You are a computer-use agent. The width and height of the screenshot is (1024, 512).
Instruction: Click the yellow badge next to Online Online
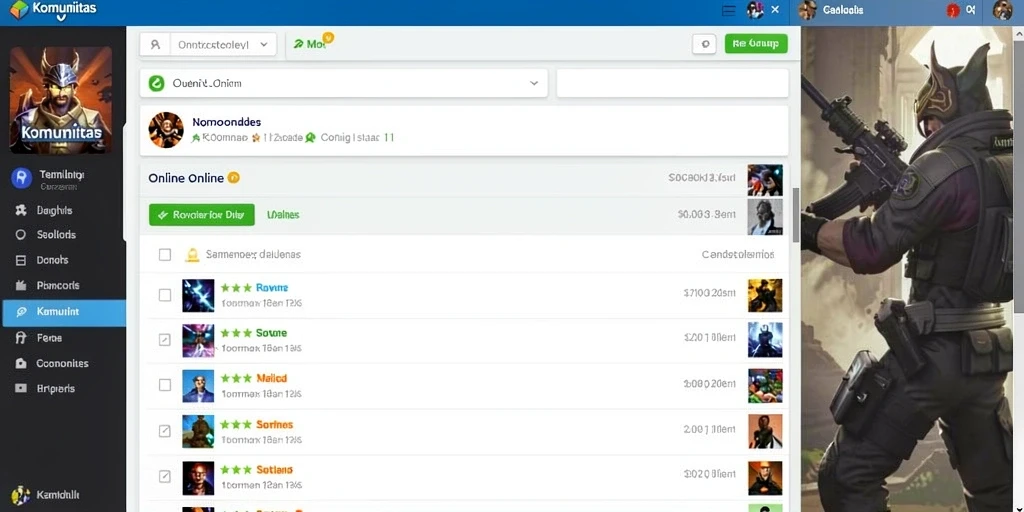click(233, 178)
